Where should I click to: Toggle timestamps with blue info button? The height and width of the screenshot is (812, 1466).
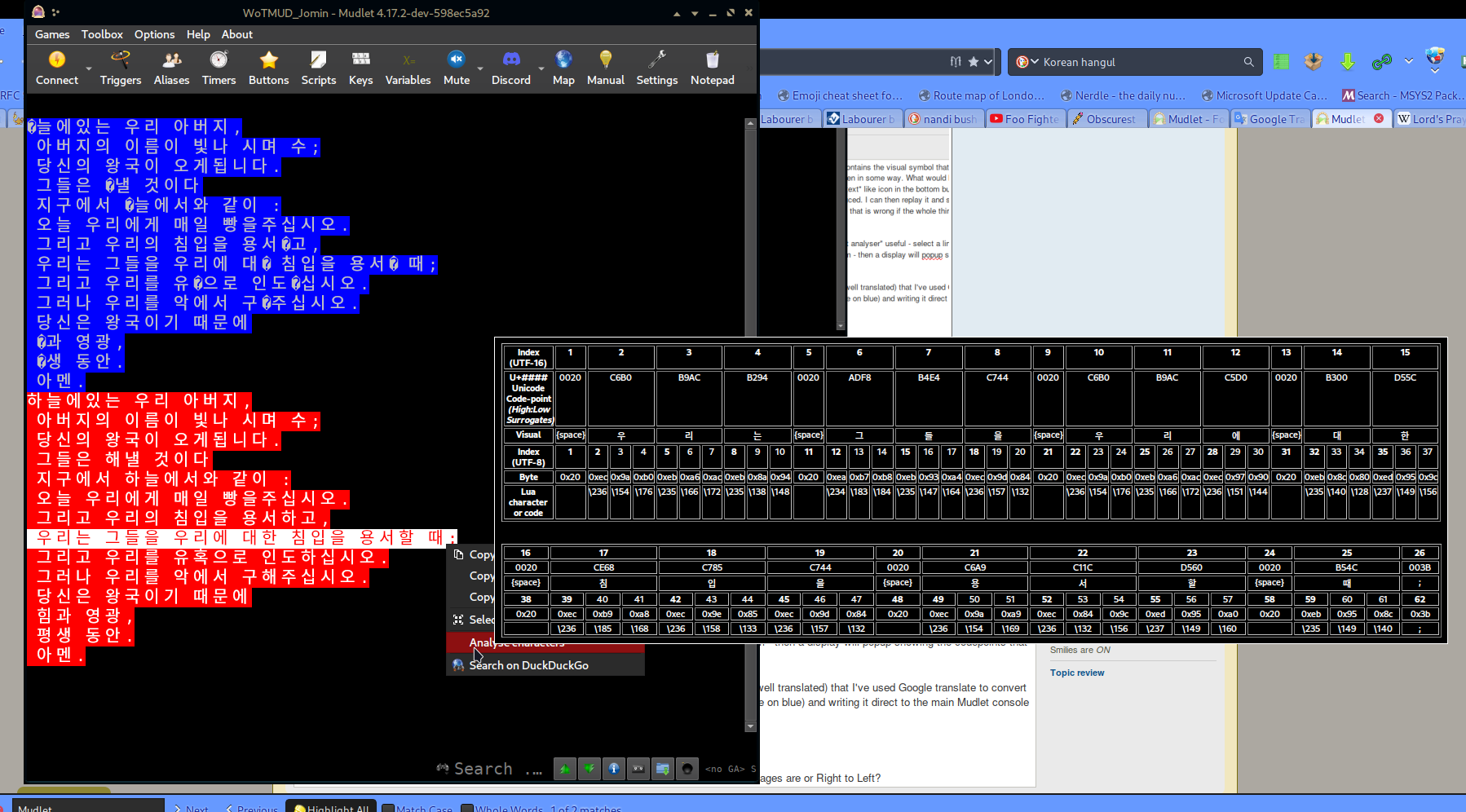click(613, 769)
